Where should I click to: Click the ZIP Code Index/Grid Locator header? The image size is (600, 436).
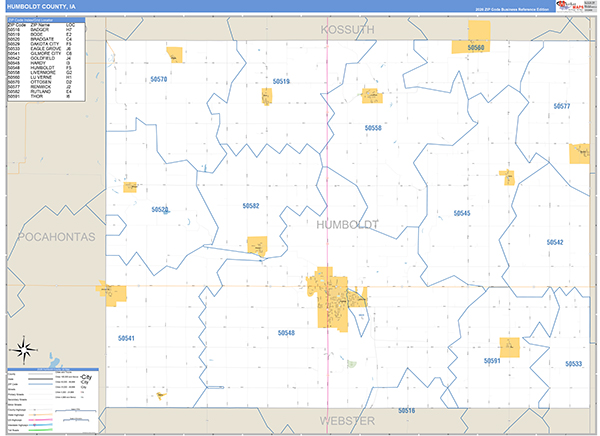(x=46, y=20)
